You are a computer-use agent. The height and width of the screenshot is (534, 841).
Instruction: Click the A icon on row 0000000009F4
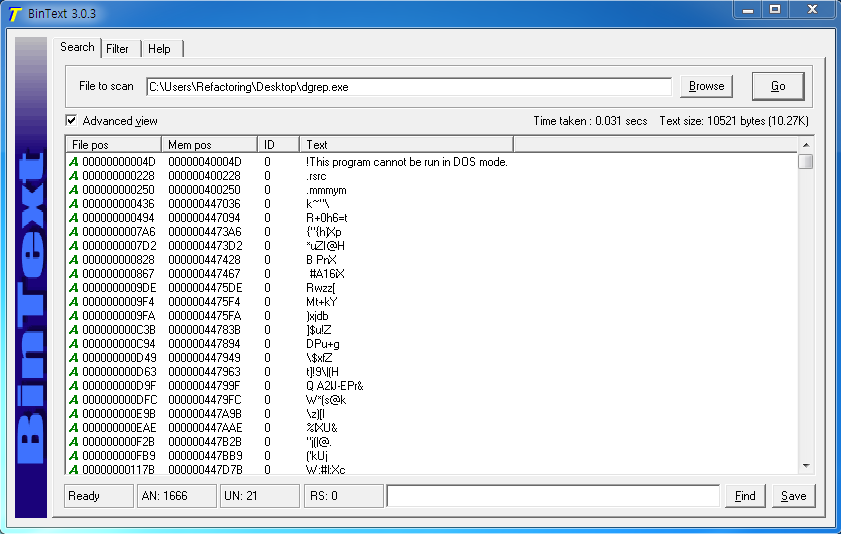click(73, 302)
